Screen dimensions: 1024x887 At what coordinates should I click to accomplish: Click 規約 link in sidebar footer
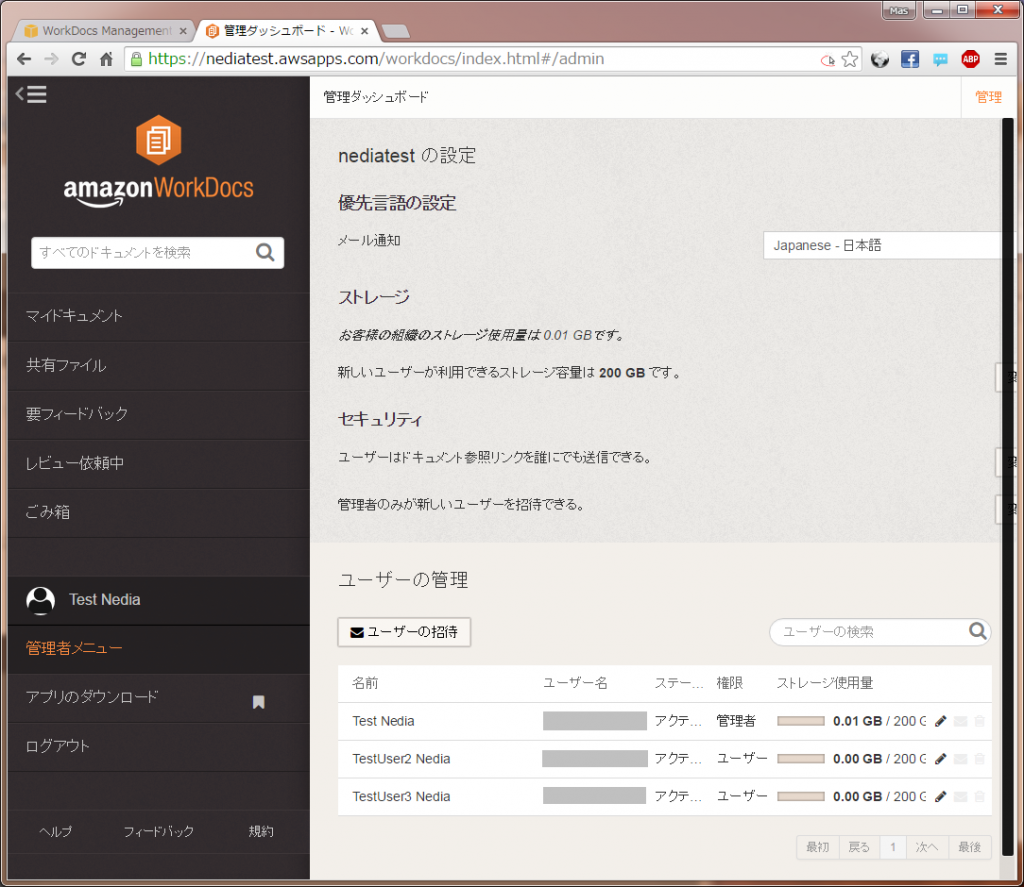pyautogui.click(x=261, y=831)
